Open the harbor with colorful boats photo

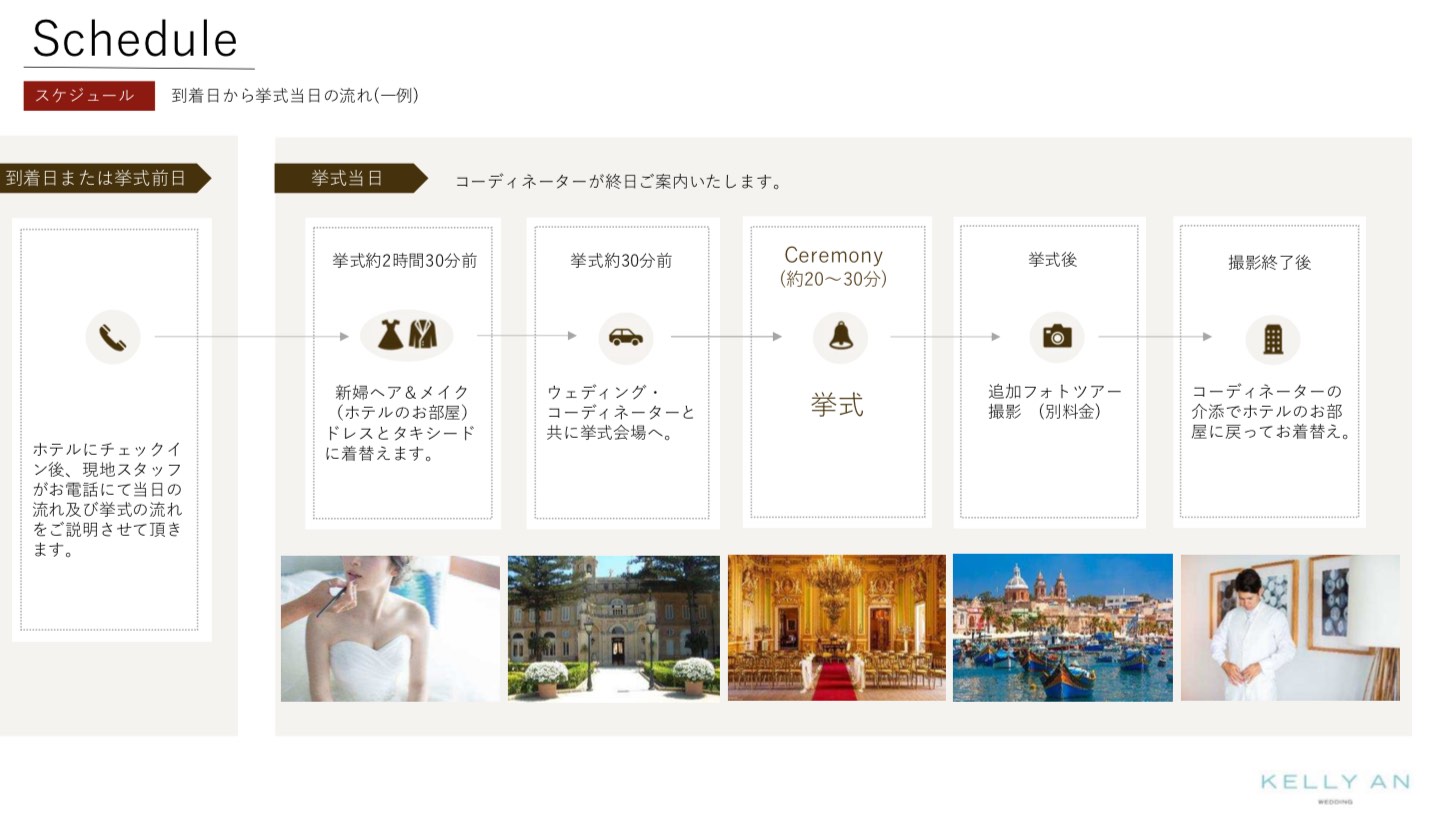(1062, 627)
